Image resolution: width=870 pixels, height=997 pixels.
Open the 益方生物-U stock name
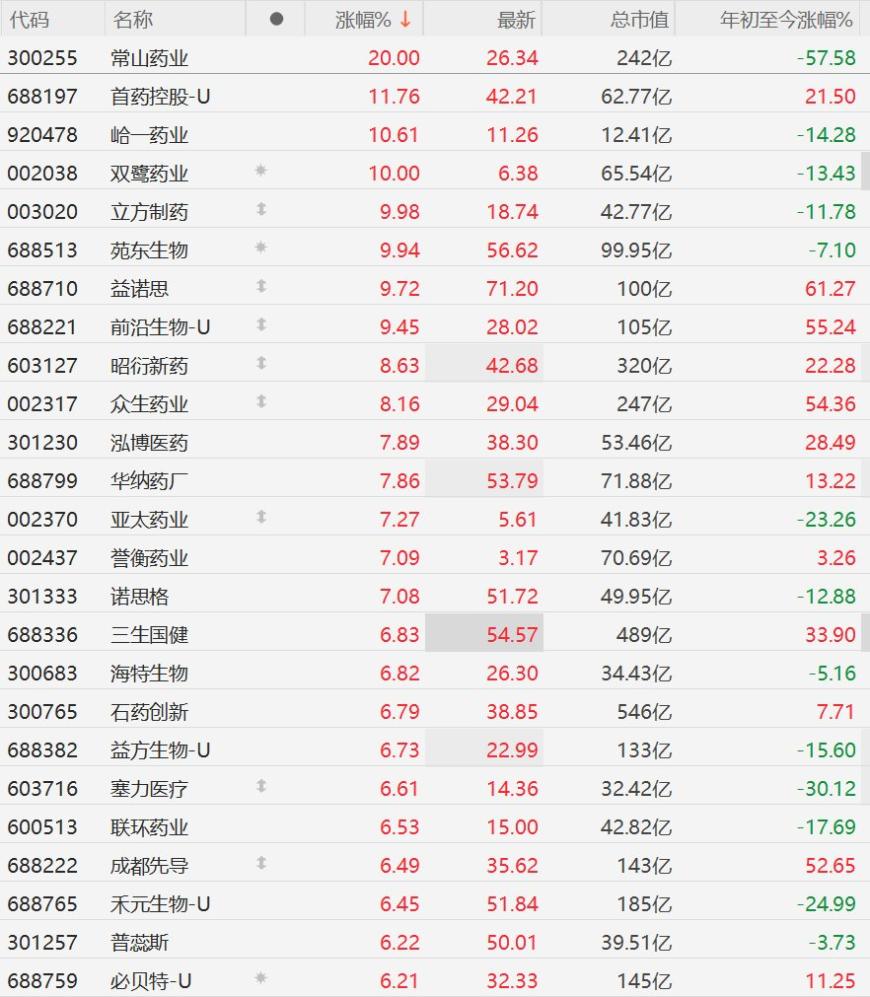(160, 750)
